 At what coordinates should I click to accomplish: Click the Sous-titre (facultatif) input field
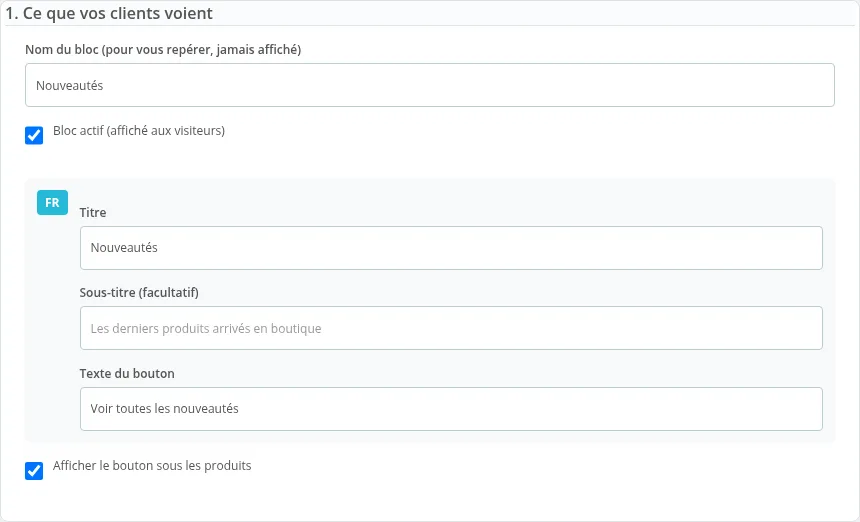[x=451, y=328]
